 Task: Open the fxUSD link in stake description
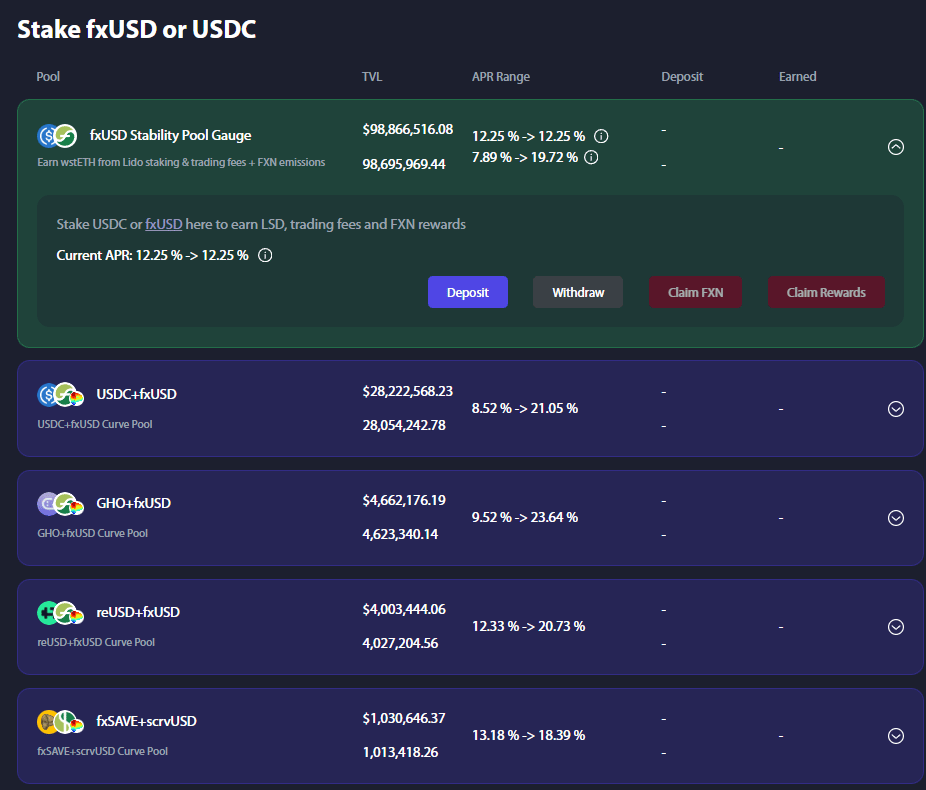coord(164,224)
